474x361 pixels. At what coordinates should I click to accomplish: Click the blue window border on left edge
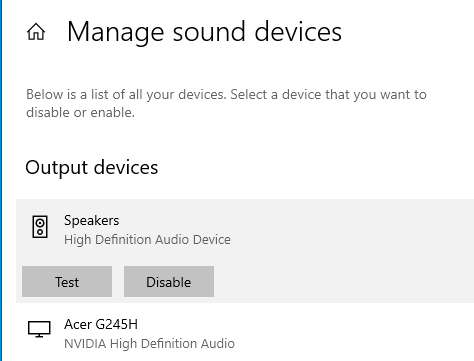[x=1, y=180]
